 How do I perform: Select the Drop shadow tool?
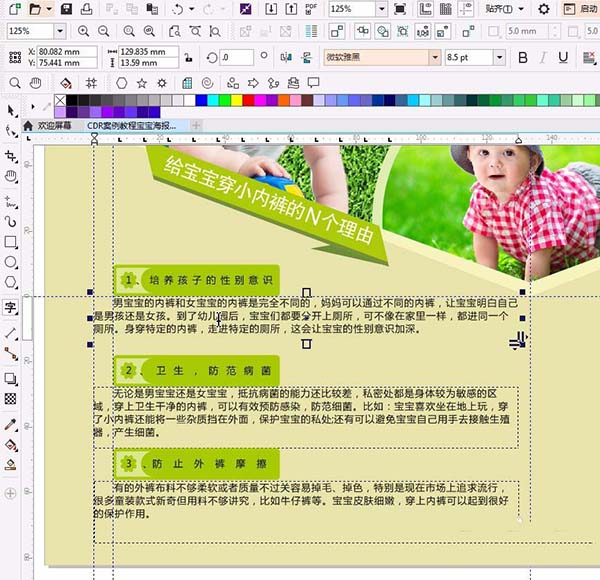pos(11,378)
